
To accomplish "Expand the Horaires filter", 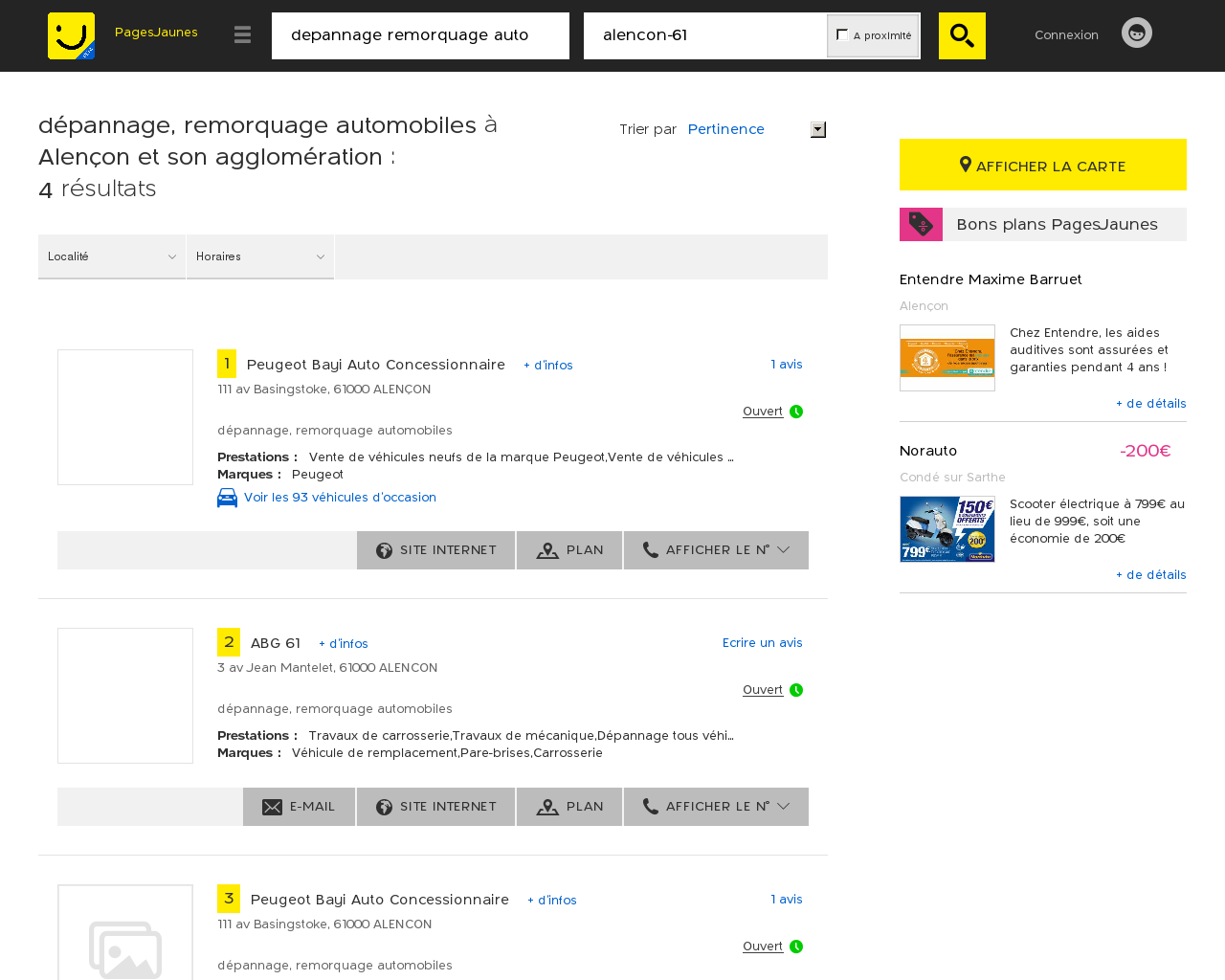I will click(260, 256).
